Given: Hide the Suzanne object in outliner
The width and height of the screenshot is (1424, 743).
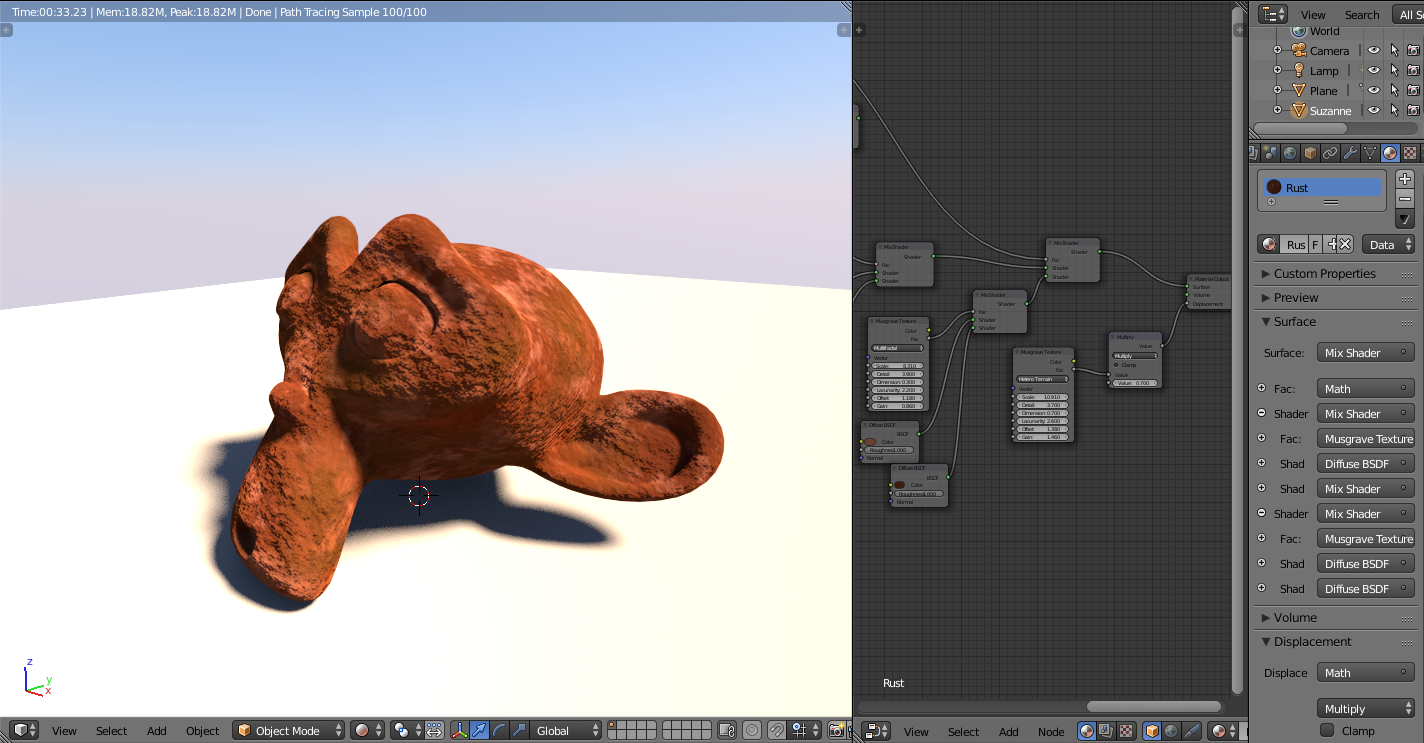Looking at the screenshot, I should pyautogui.click(x=1374, y=111).
